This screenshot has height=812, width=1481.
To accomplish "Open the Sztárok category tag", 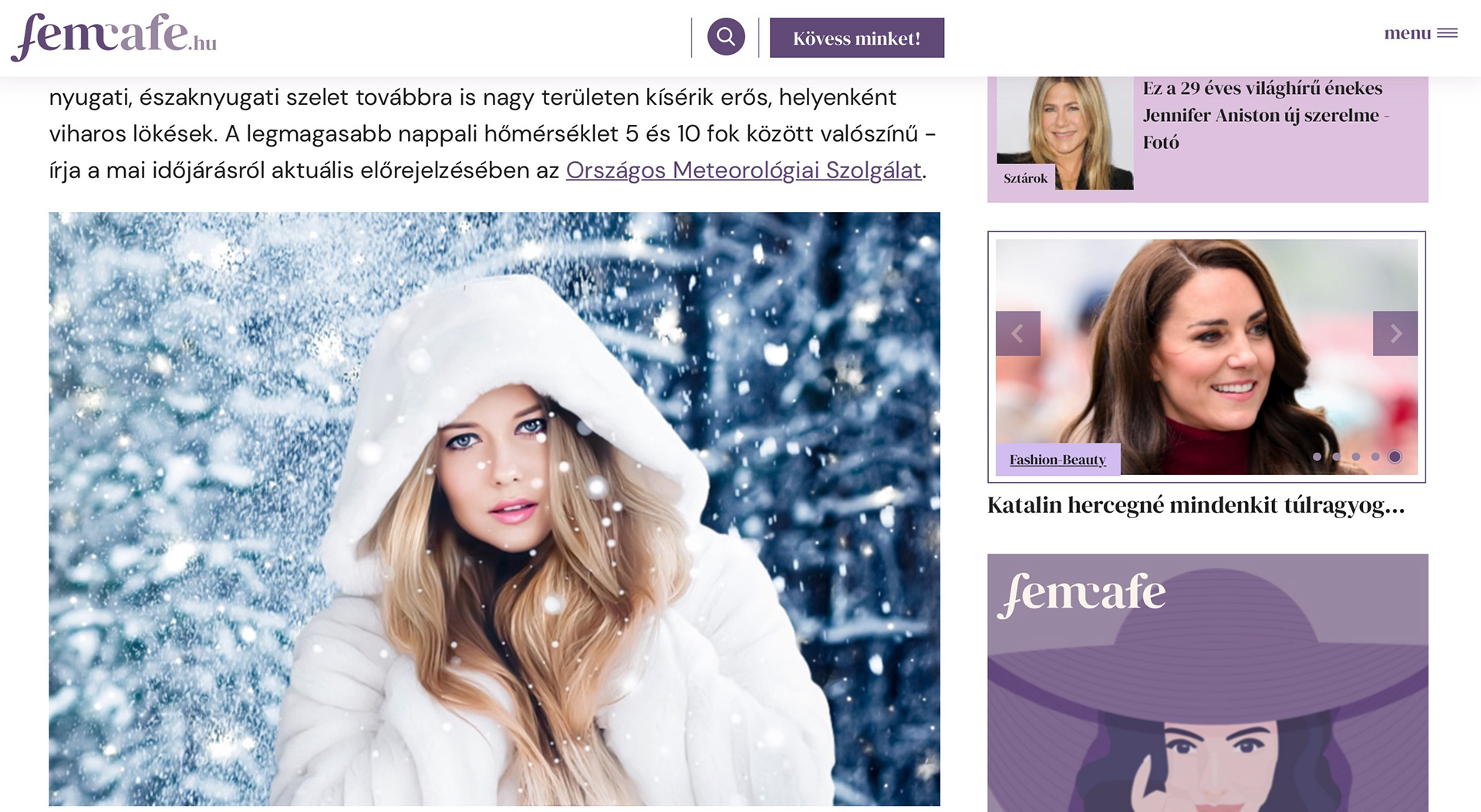I will pos(1025,178).
